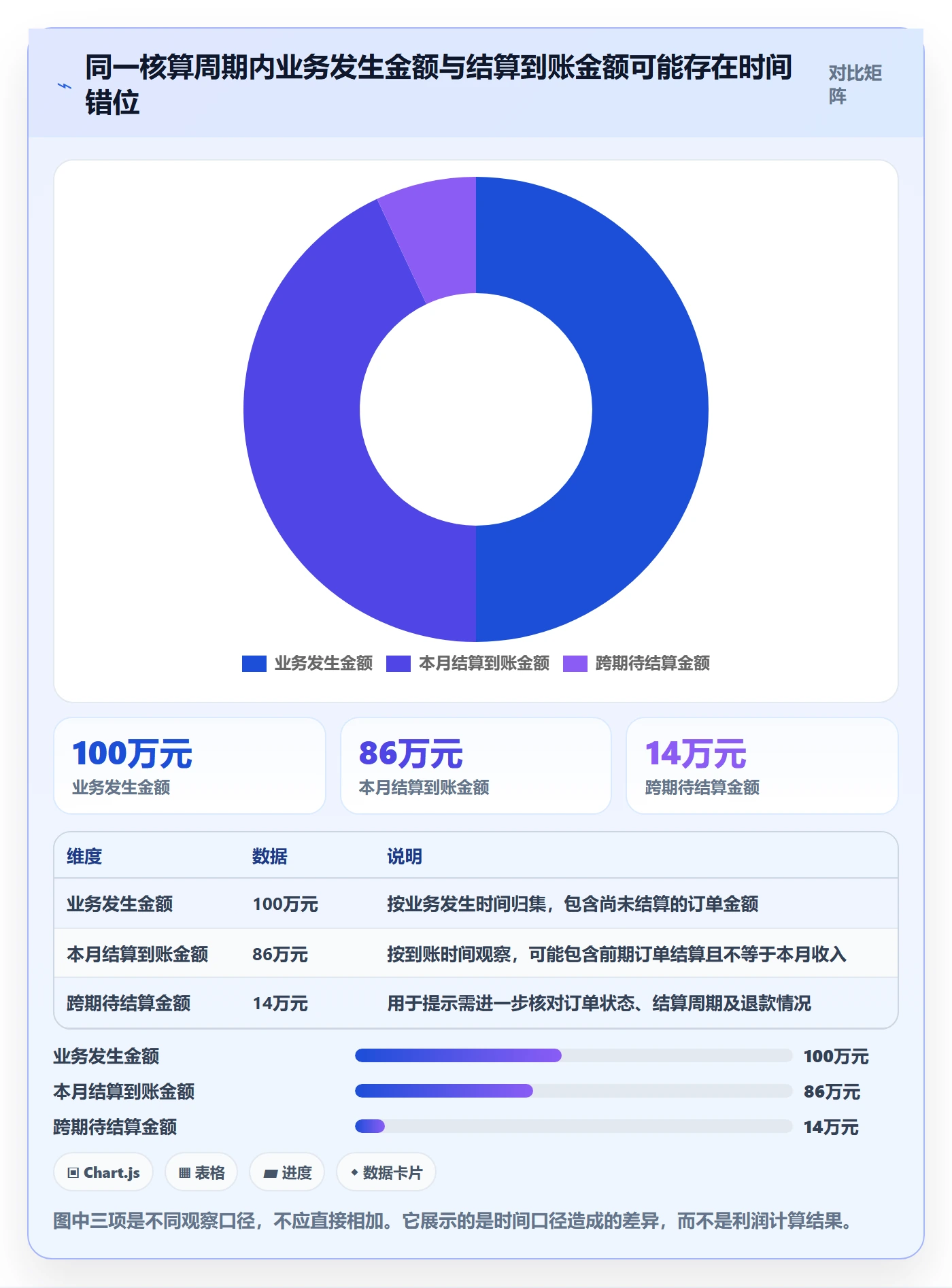952x1288 pixels.
Task: Select the 进度 tag chip
Action: click(x=287, y=1172)
